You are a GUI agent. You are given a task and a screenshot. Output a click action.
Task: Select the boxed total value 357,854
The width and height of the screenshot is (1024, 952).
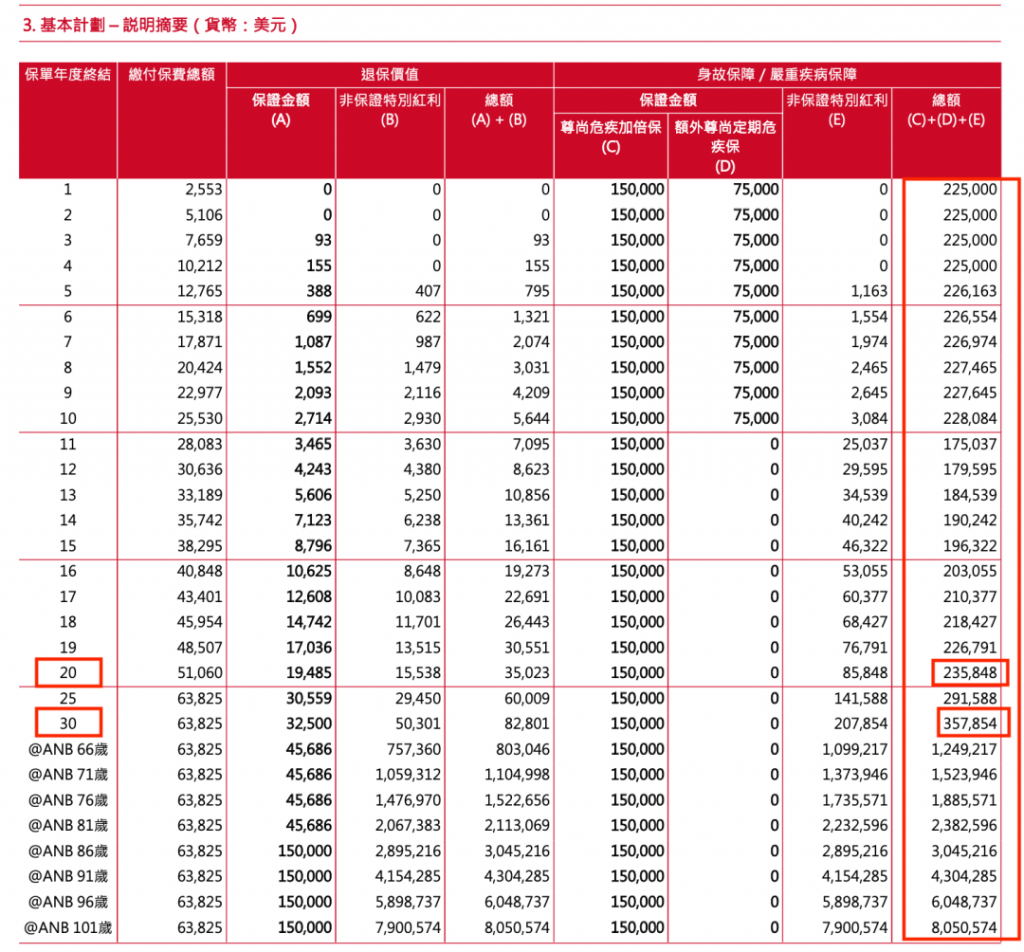[x=972, y=722]
